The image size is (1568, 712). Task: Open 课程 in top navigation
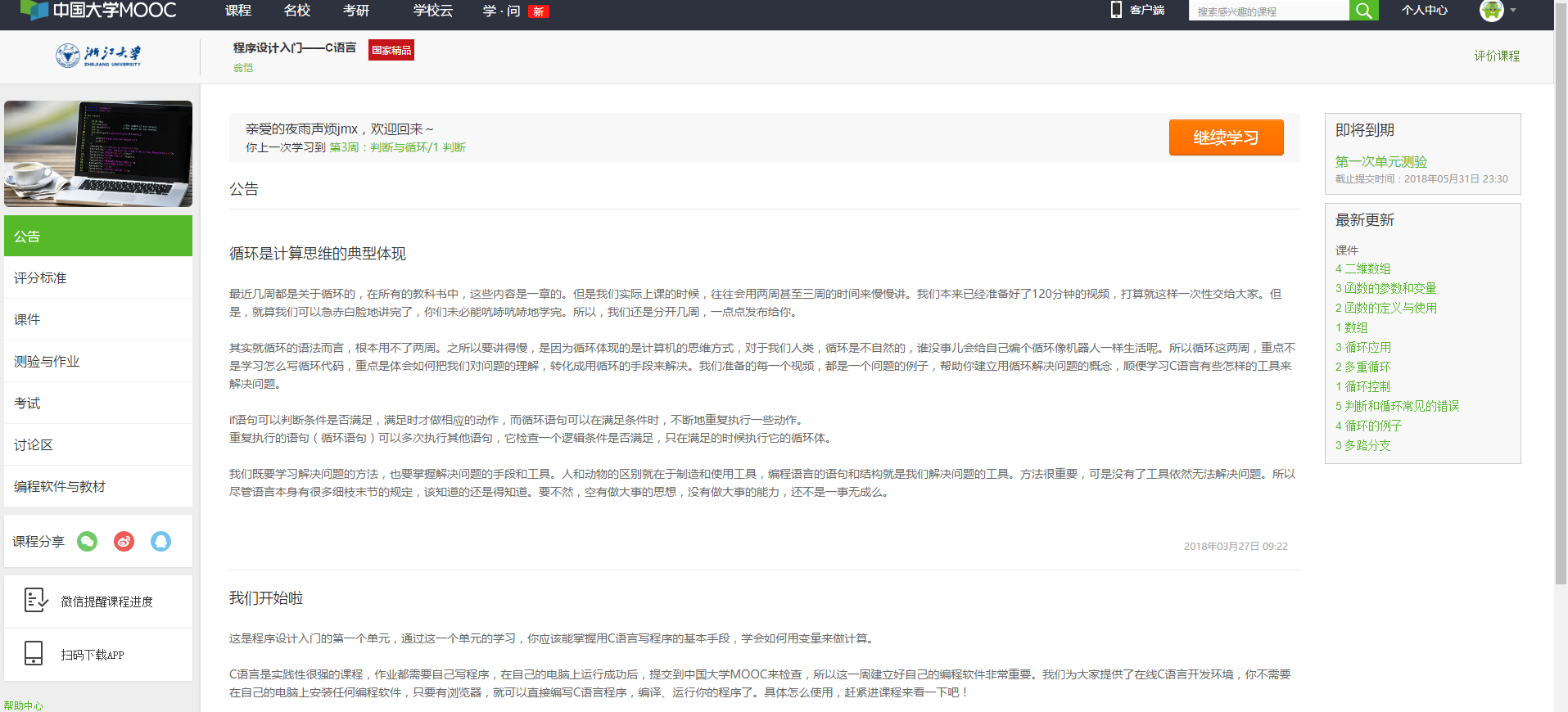pyautogui.click(x=238, y=11)
